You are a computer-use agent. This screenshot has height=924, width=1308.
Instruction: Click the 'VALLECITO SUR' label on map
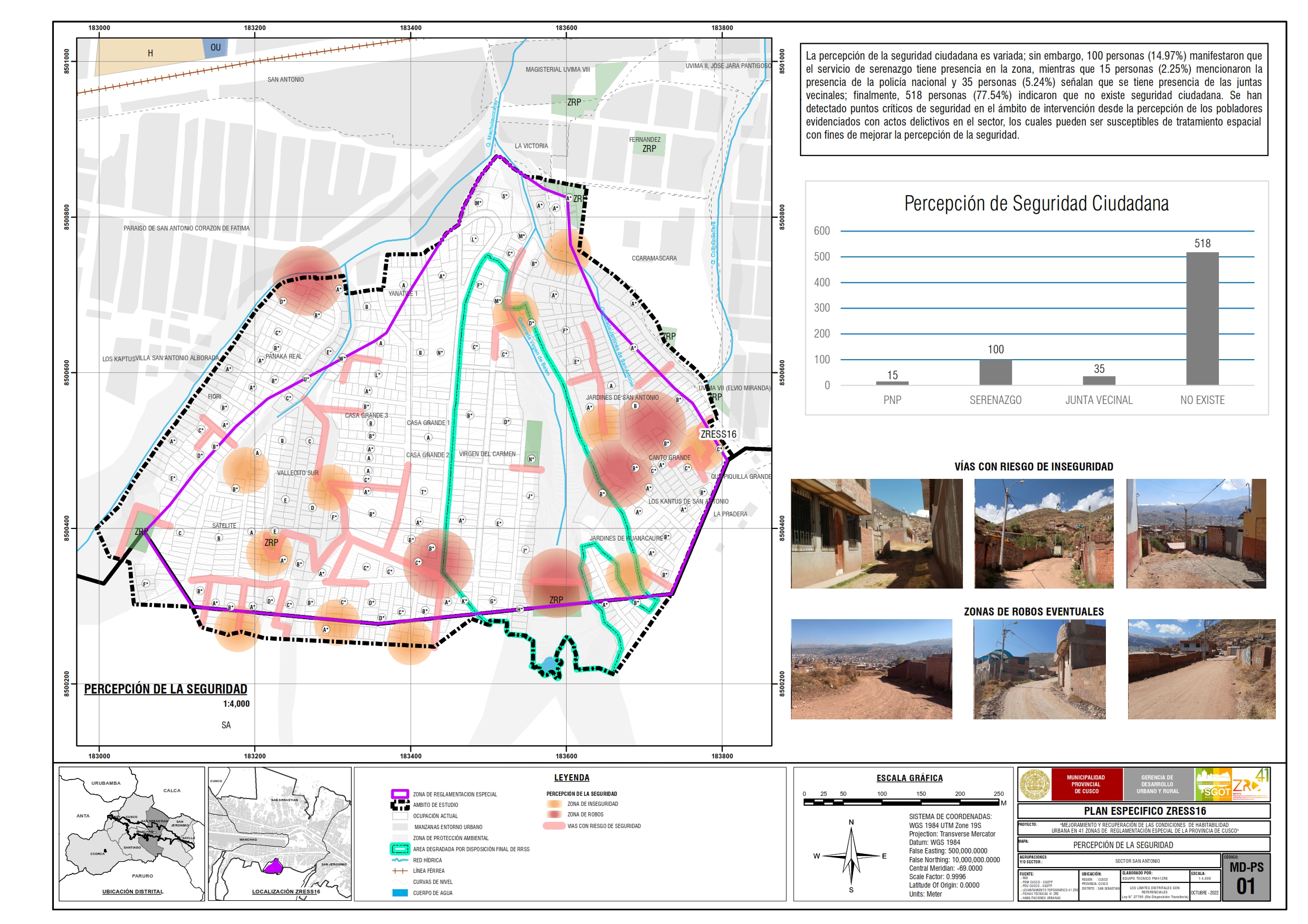point(298,473)
